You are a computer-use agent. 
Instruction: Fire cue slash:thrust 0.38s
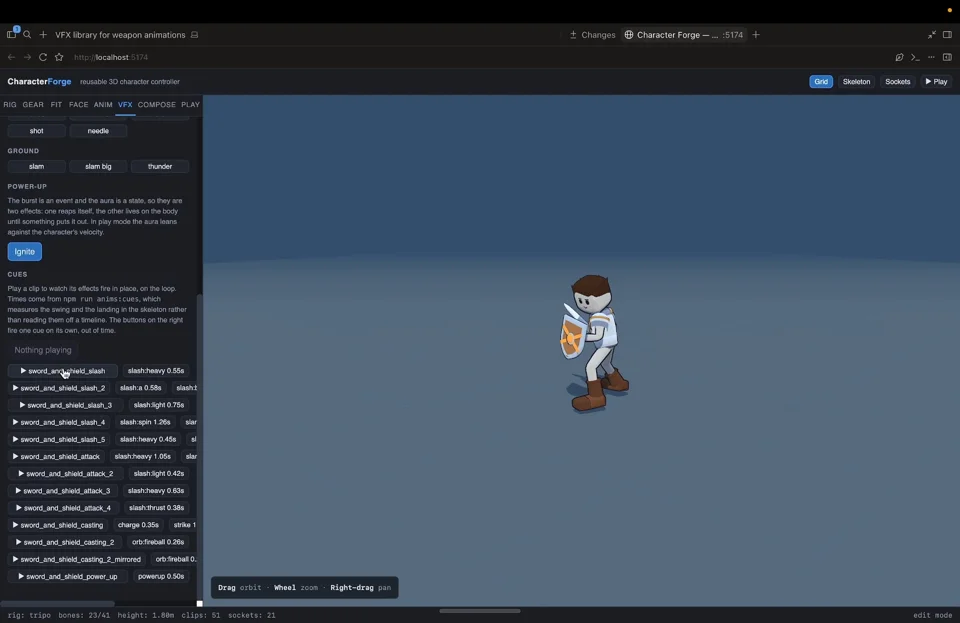pos(157,508)
